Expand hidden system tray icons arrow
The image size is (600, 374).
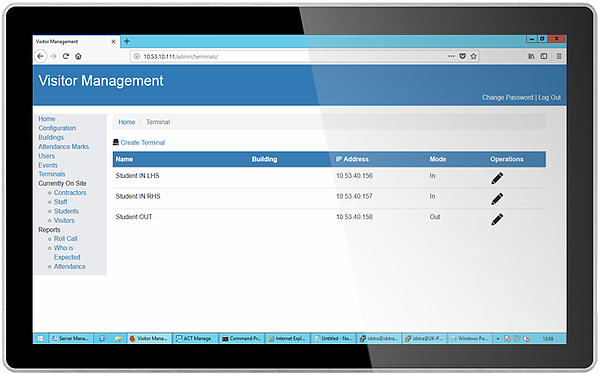[x=498, y=338]
